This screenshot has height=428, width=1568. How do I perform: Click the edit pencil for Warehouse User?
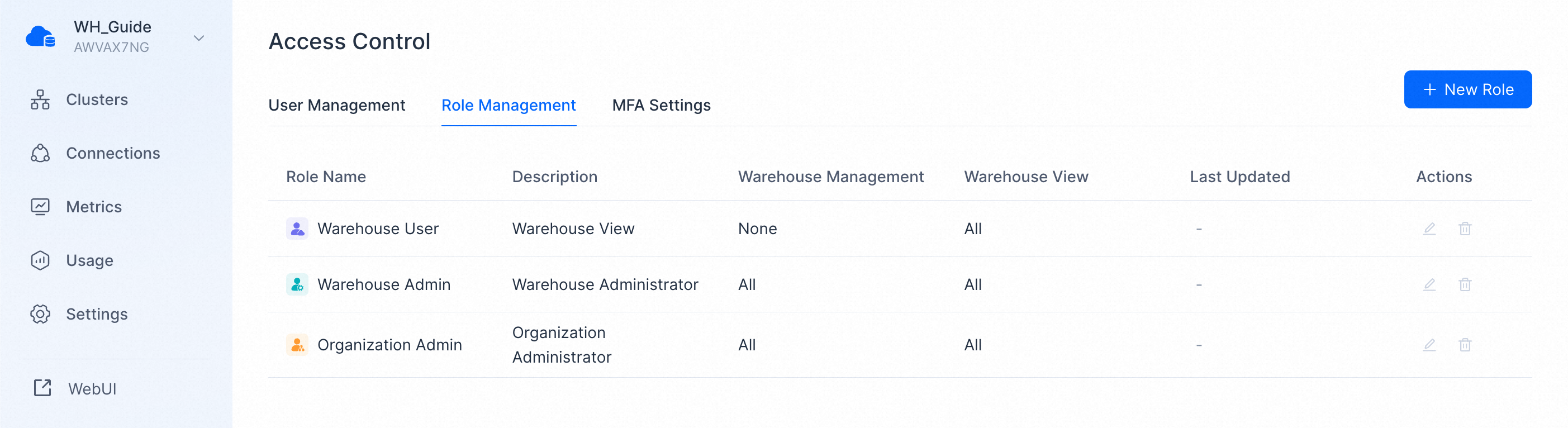1429,229
